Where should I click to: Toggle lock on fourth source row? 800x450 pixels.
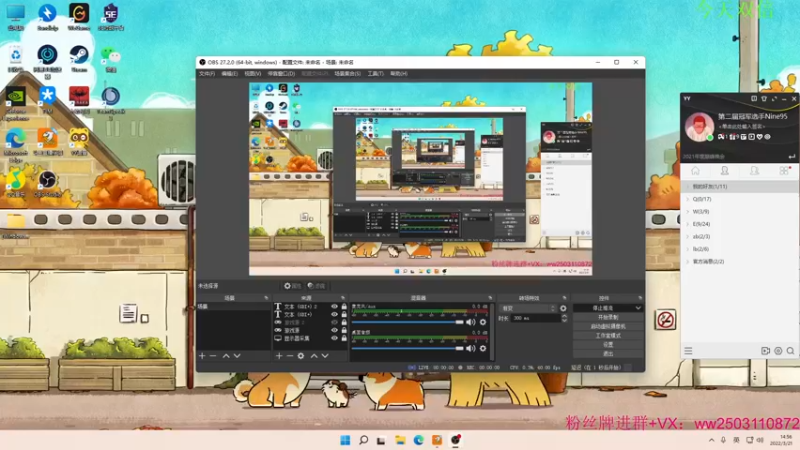(x=344, y=330)
